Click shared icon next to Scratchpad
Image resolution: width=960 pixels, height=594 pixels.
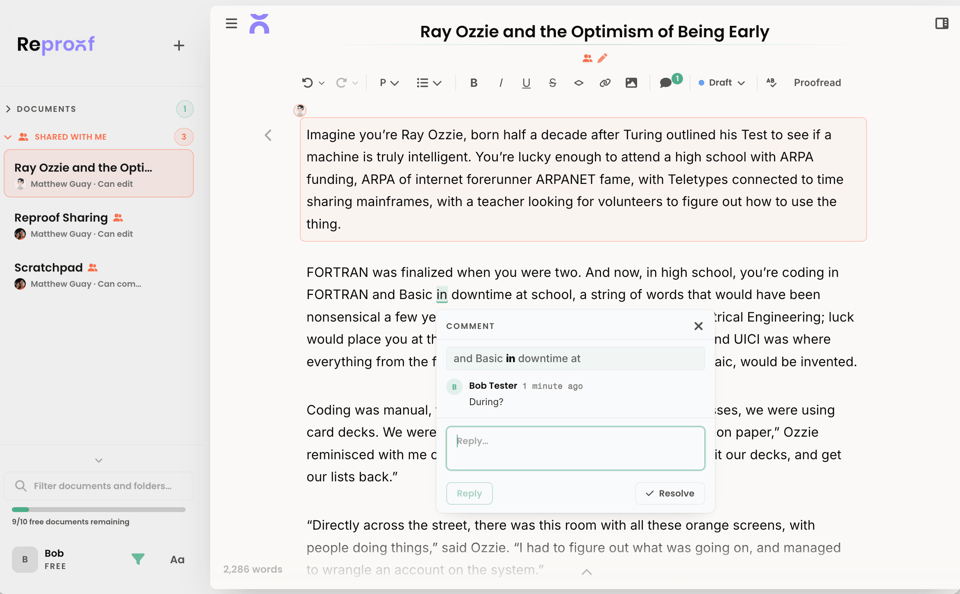pyautogui.click(x=92, y=268)
